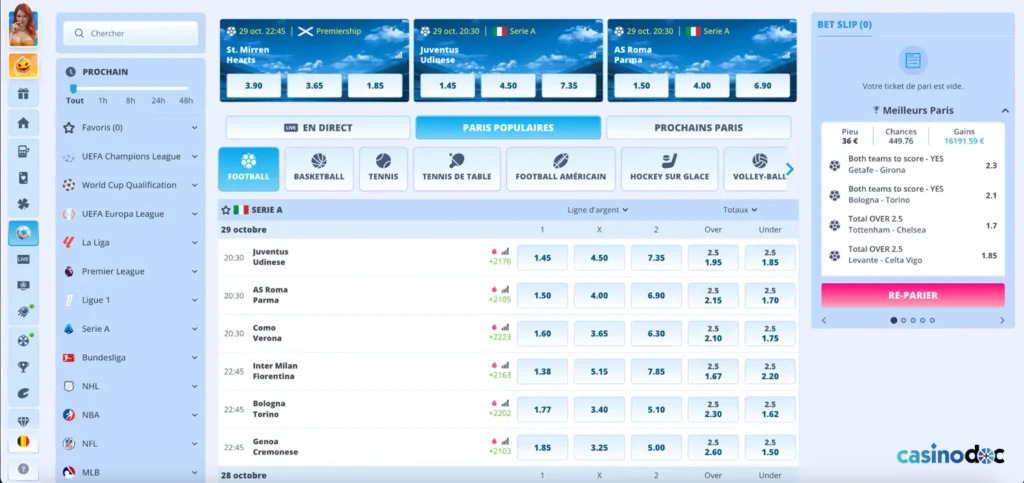This screenshot has height=483, width=1024.
Task: Select the FOOTBALL AMÉRICAIN sport tab
Action: pyautogui.click(x=560, y=168)
